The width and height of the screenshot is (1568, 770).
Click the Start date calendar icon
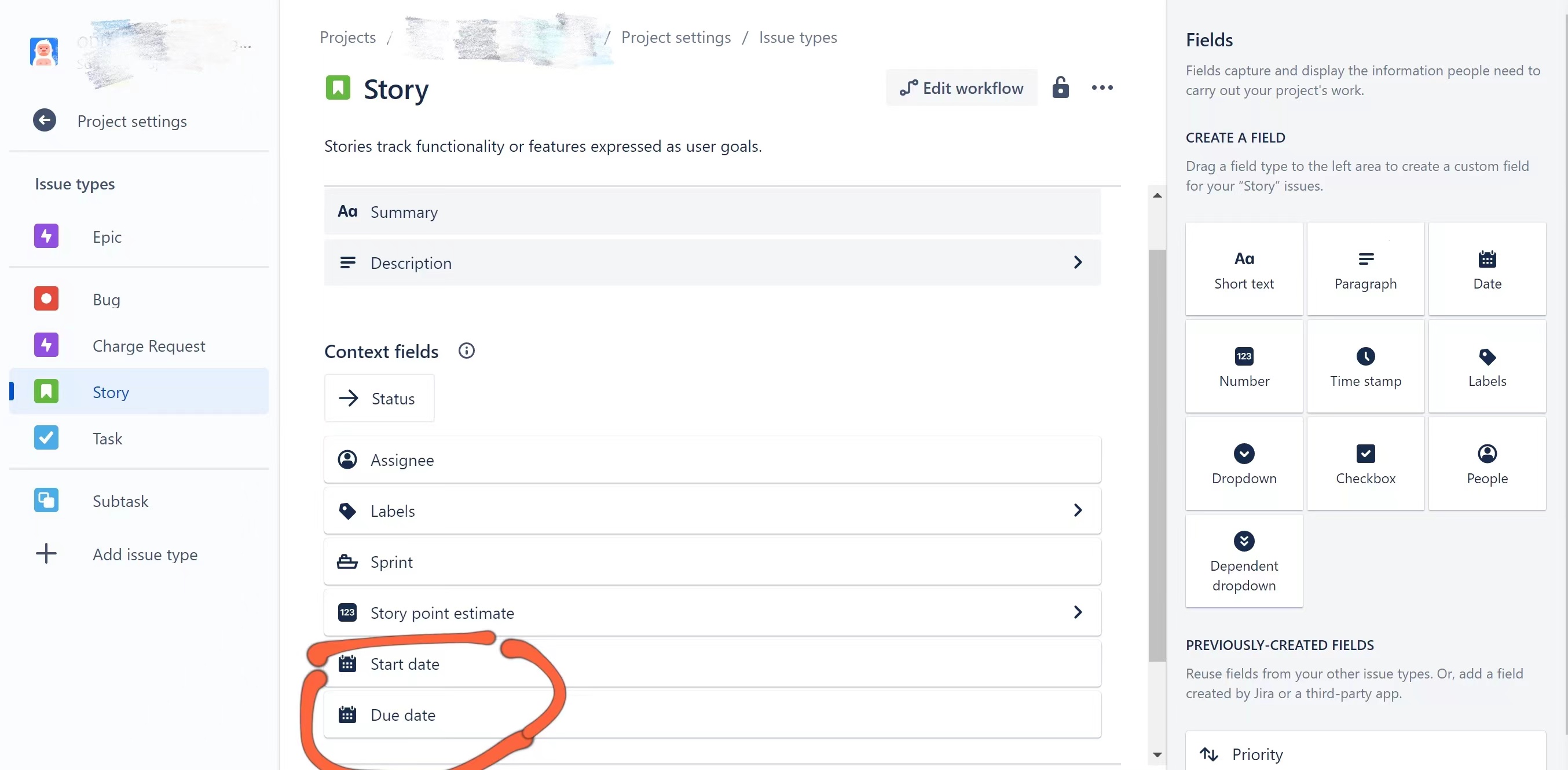click(x=347, y=663)
